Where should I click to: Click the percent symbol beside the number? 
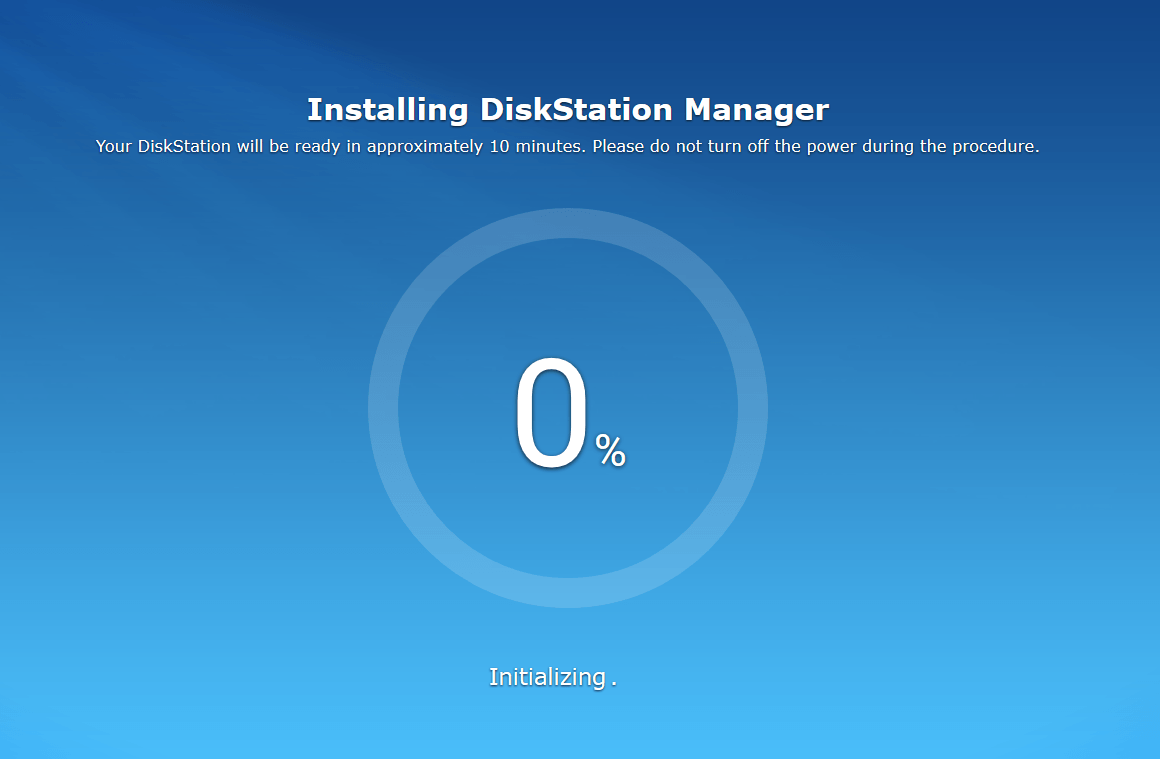610,451
